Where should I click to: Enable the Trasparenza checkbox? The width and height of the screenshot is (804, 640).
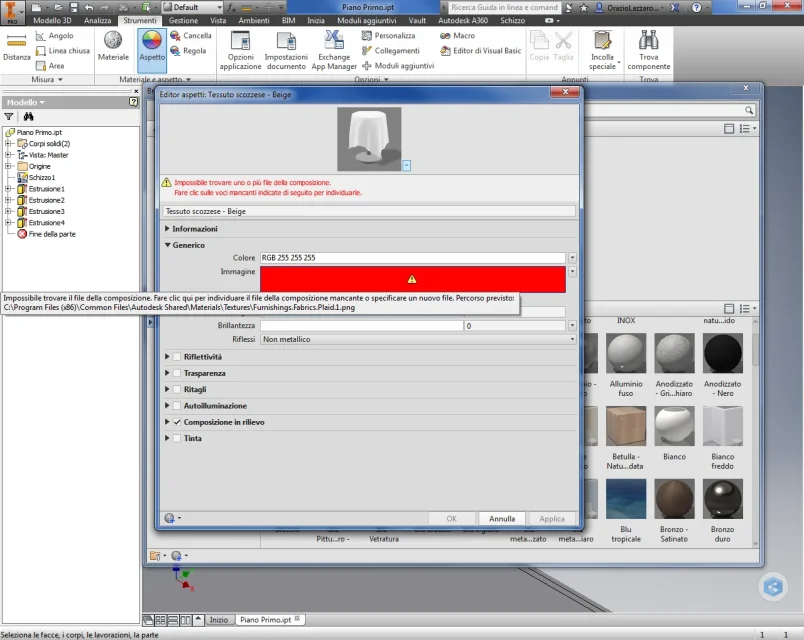177,373
